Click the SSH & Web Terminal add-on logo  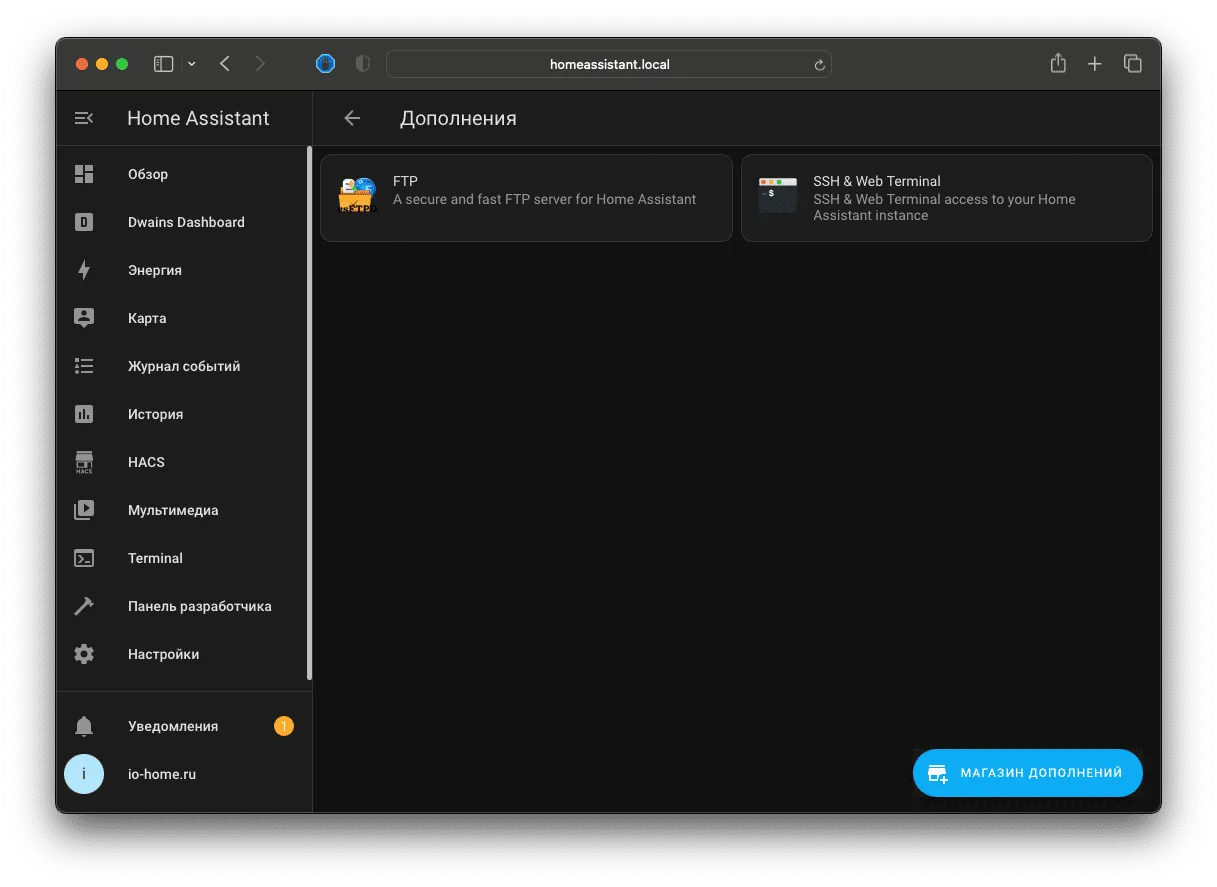pos(778,196)
